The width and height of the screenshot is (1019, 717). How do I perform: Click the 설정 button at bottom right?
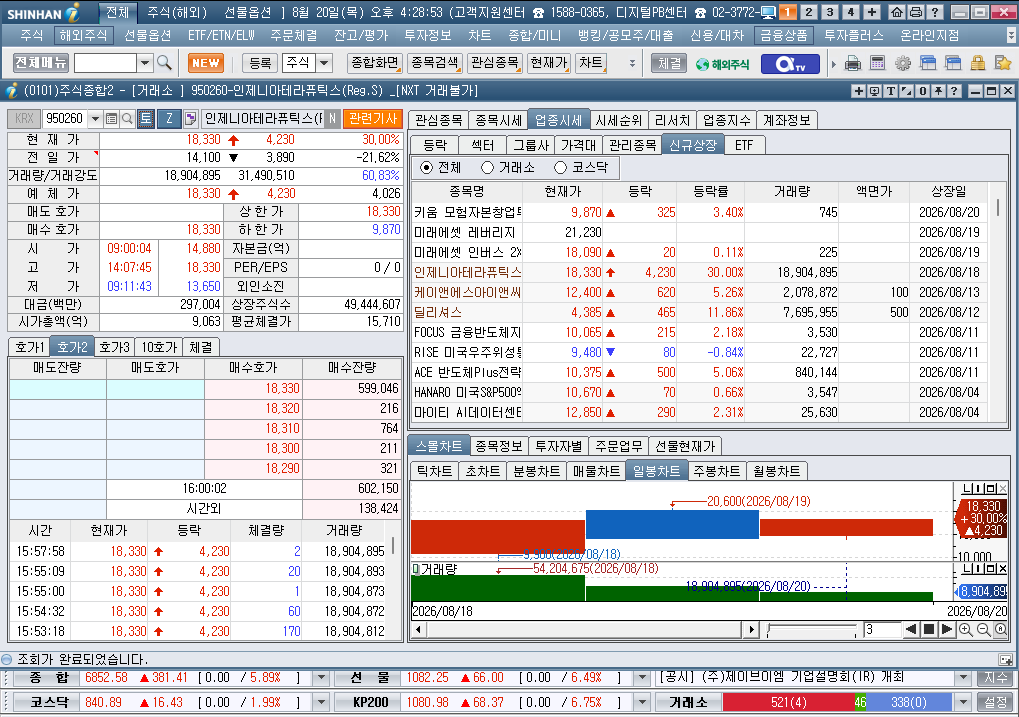(995, 703)
